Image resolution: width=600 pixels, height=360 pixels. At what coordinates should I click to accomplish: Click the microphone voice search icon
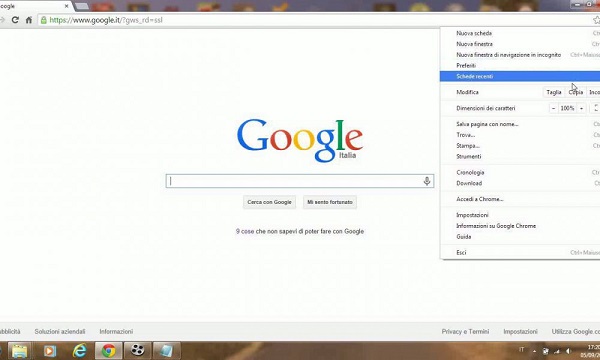(x=427, y=181)
